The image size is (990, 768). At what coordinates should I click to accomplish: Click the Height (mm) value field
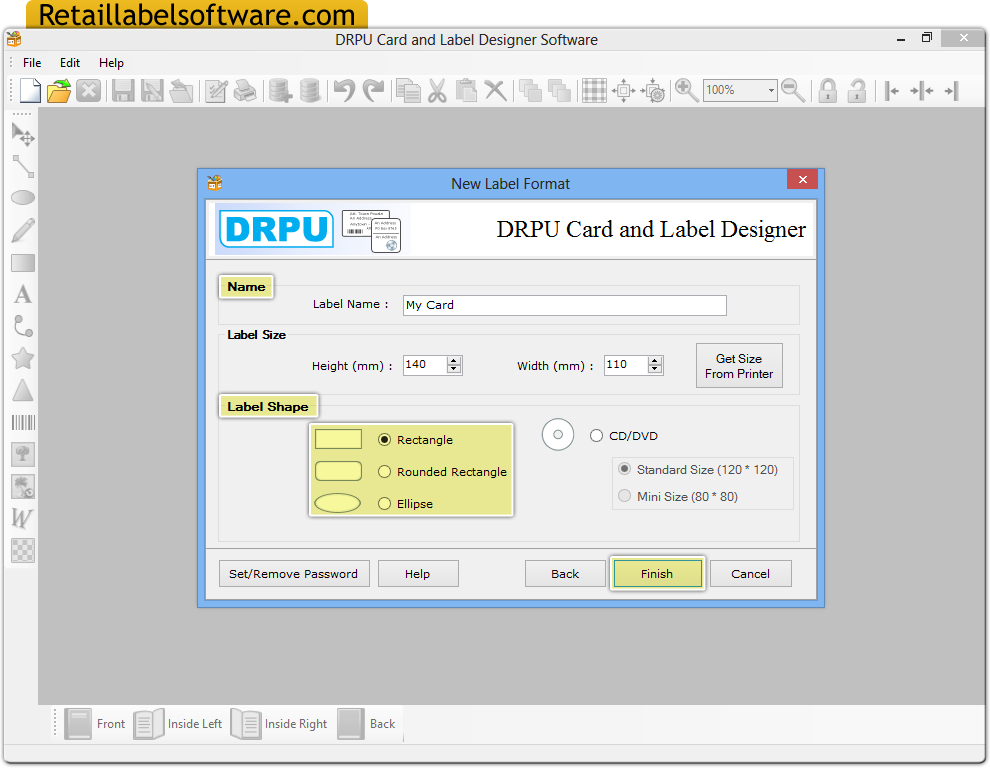click(425, 365)
